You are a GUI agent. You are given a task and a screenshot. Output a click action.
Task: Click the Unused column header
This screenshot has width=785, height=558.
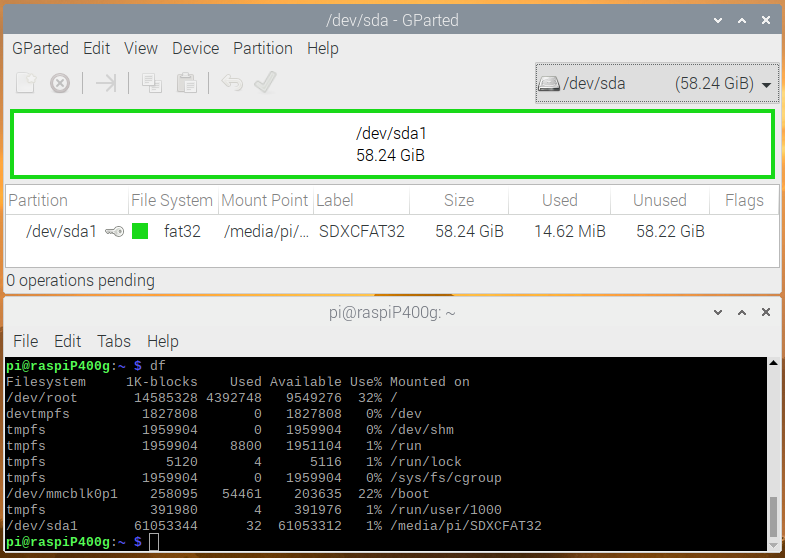tap(659, 200)
